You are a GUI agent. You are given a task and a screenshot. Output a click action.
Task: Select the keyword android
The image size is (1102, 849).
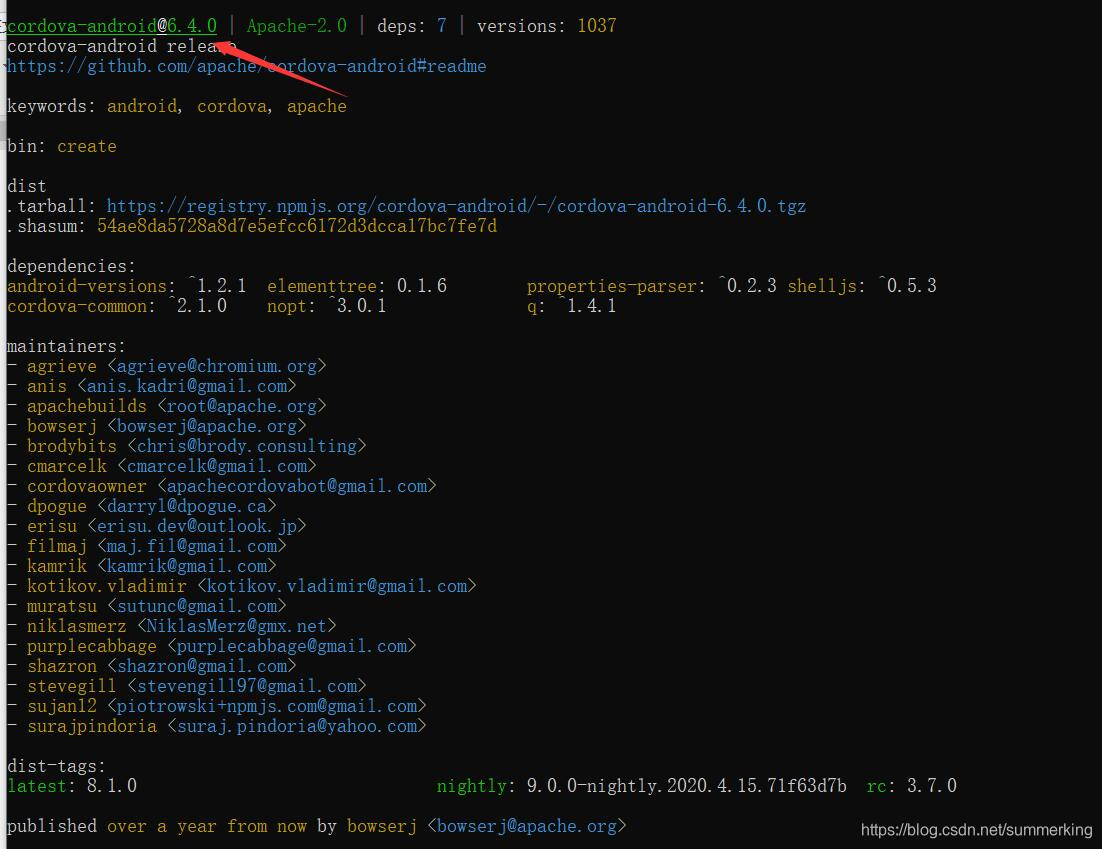(x=142, y=106)
